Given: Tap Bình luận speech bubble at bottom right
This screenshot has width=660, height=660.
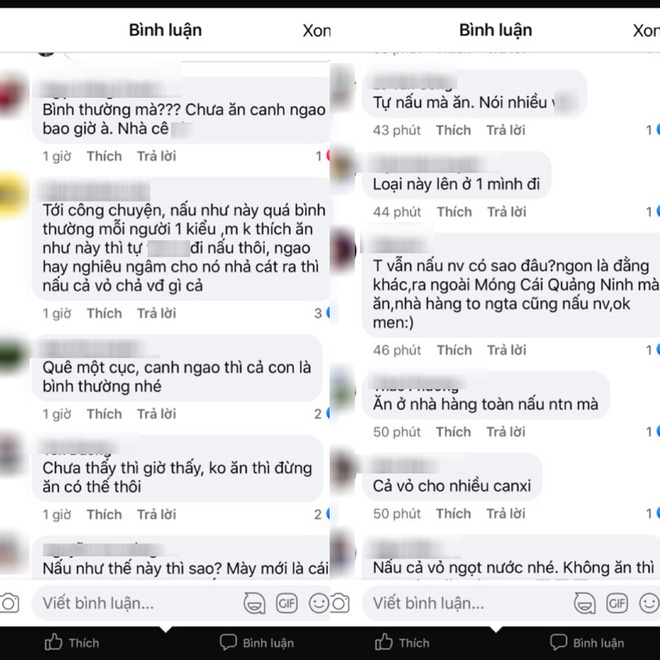Looking at the screenshot, I should pos(587,643).
